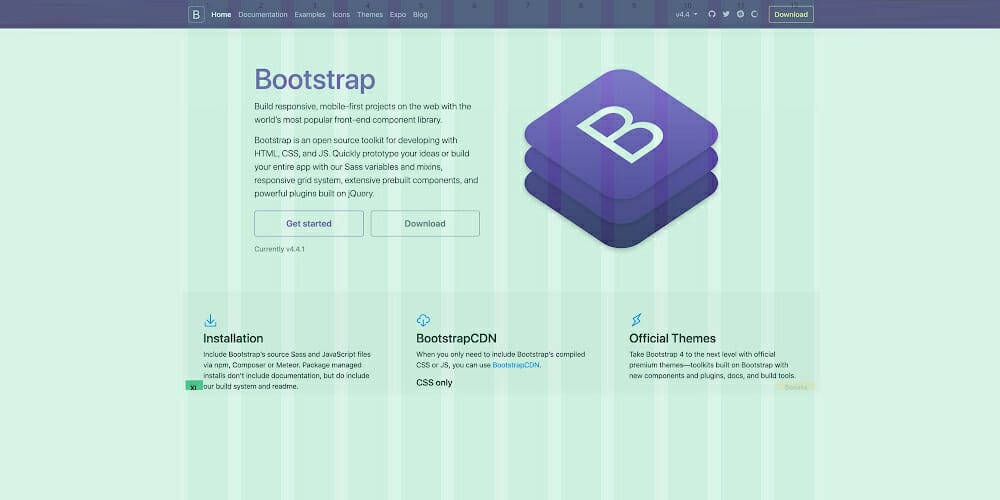Open the v4.4 version dropdown

coord(686,14)
